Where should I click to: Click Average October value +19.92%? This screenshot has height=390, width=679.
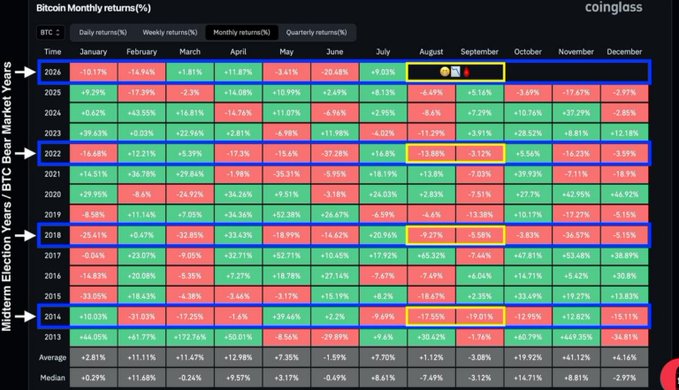[x=528, y=357]
